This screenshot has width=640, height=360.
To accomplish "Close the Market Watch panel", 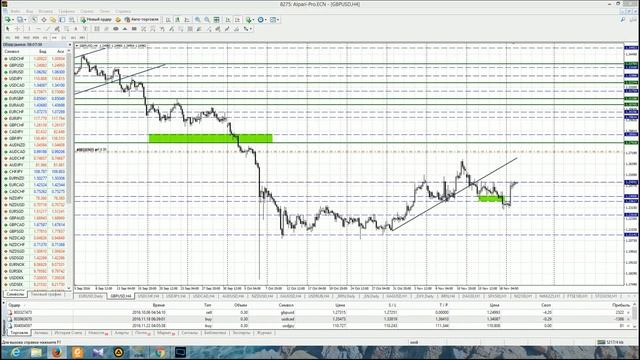I will pos(70,44).
